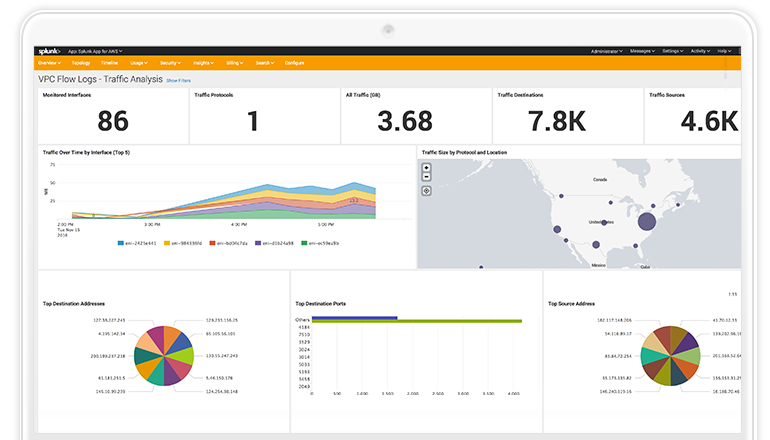770x440 pixels.
Task: Click the Monitored Interfaces value 86
Action: (113, 121)
